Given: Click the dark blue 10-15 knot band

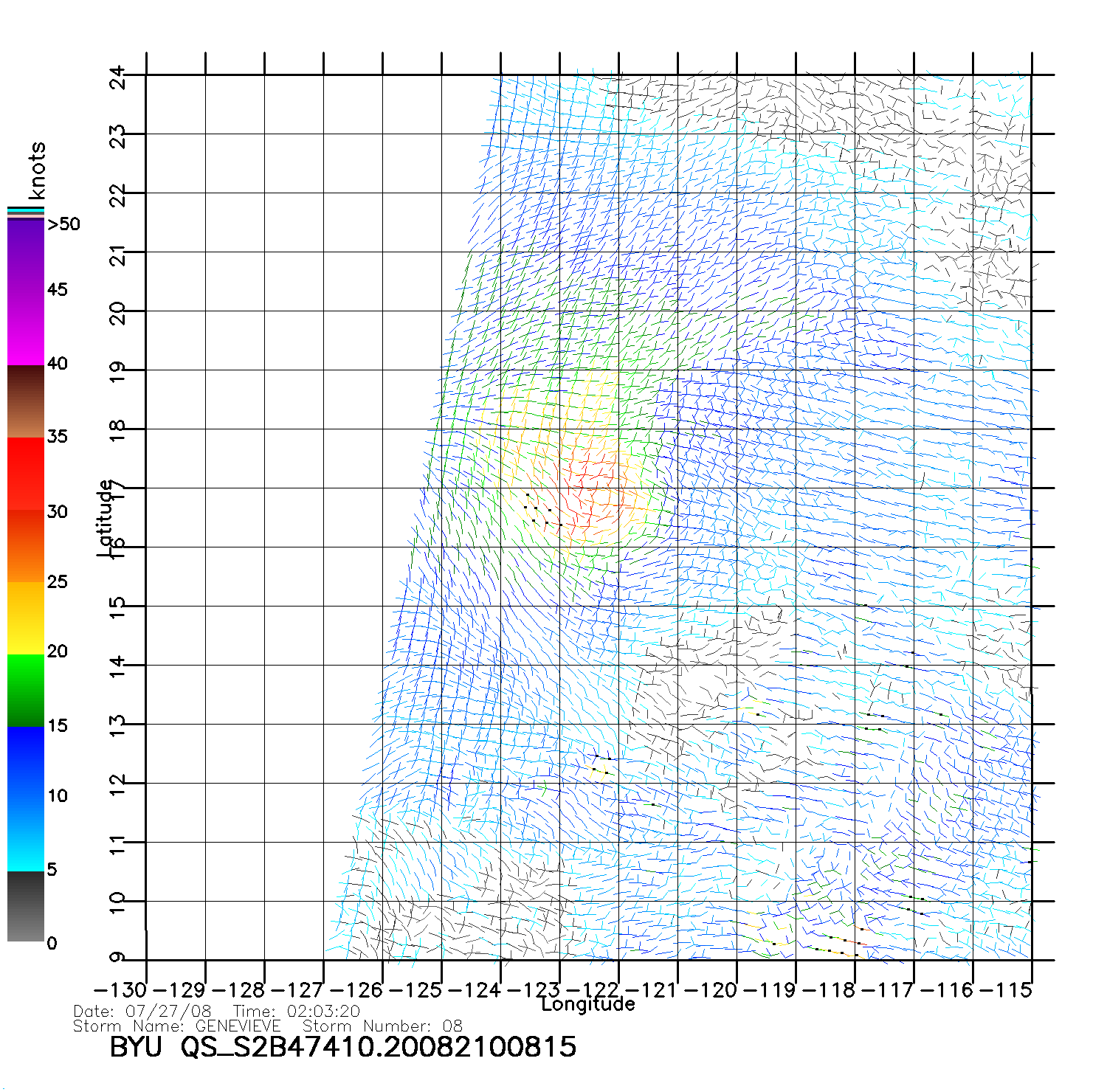Looking at the screenshot, I should click(26, 760).
